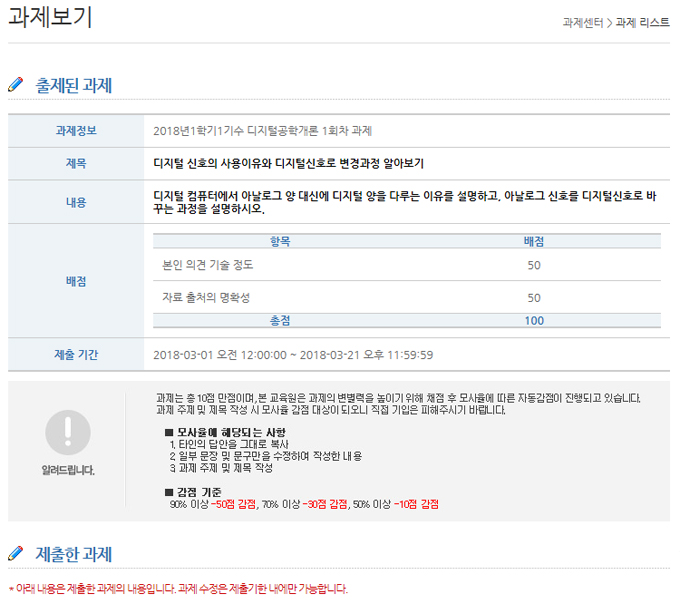
Task: Click the total score value 100
Action: click(x=534, y=320)
